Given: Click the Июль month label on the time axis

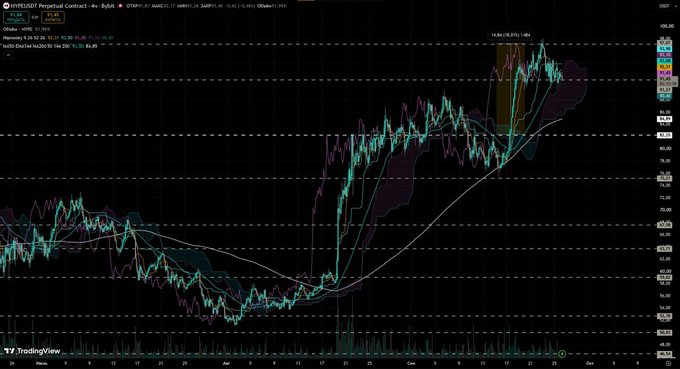Looking at the screenshot, I should 42,363.
